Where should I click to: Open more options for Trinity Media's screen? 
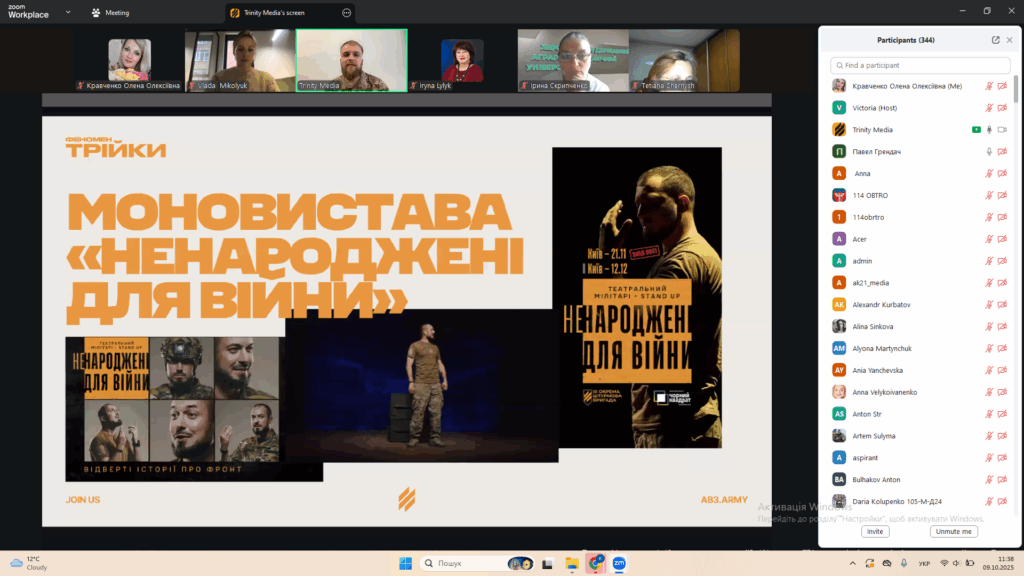point(346,13)
